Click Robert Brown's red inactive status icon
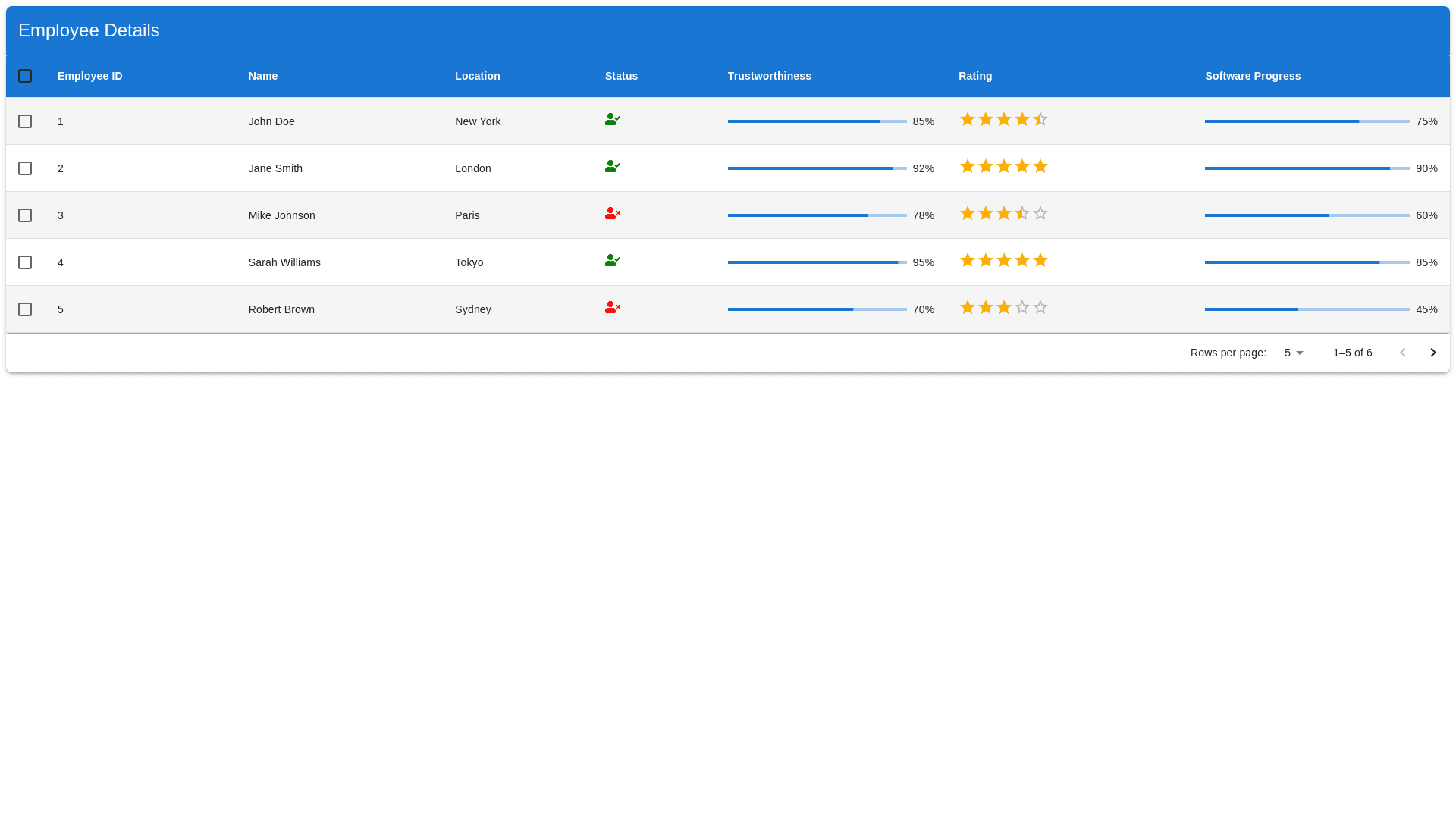The height and width of the screenshot is (819, 1456). [x=612, y=308]
